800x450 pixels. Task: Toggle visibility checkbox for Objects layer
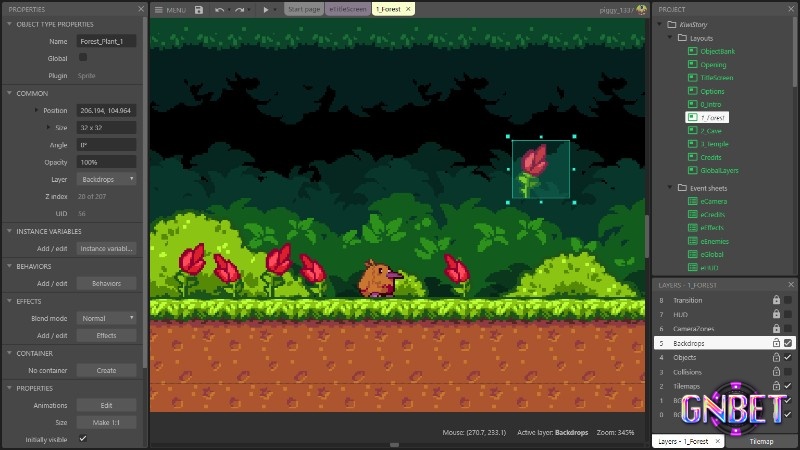coord(788,357)
